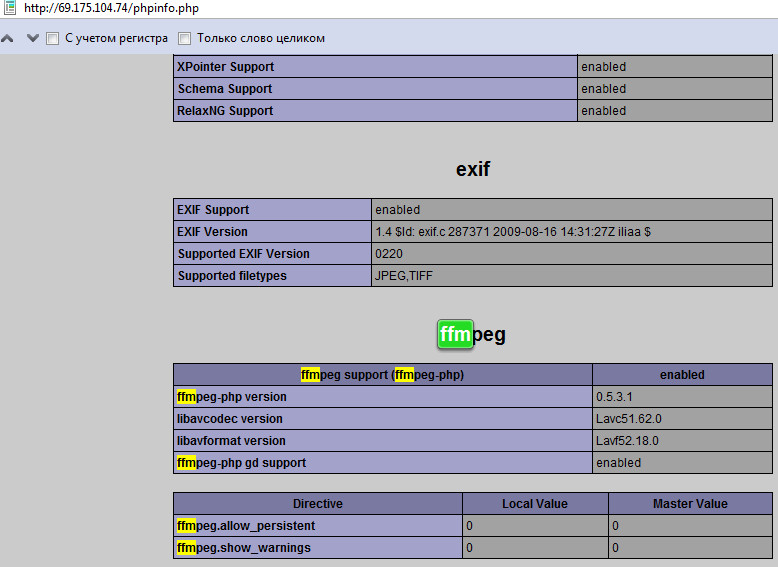
Task: Go to previous match with up arrow
Action: pos(8,38)
